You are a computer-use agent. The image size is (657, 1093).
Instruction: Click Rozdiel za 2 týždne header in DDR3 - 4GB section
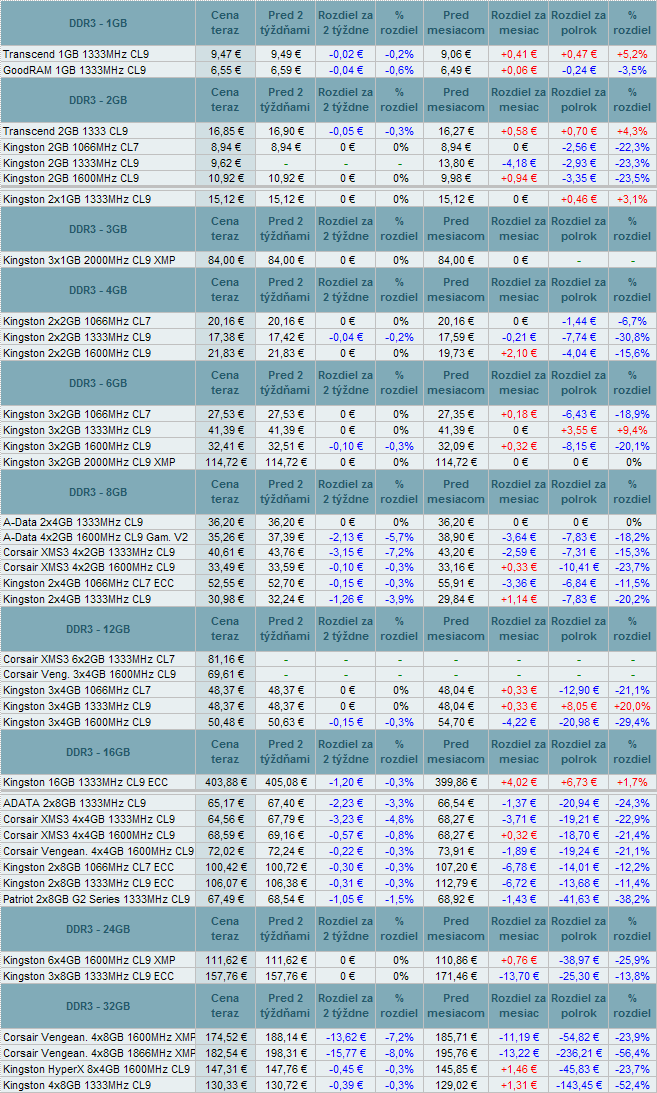point(346,290)
